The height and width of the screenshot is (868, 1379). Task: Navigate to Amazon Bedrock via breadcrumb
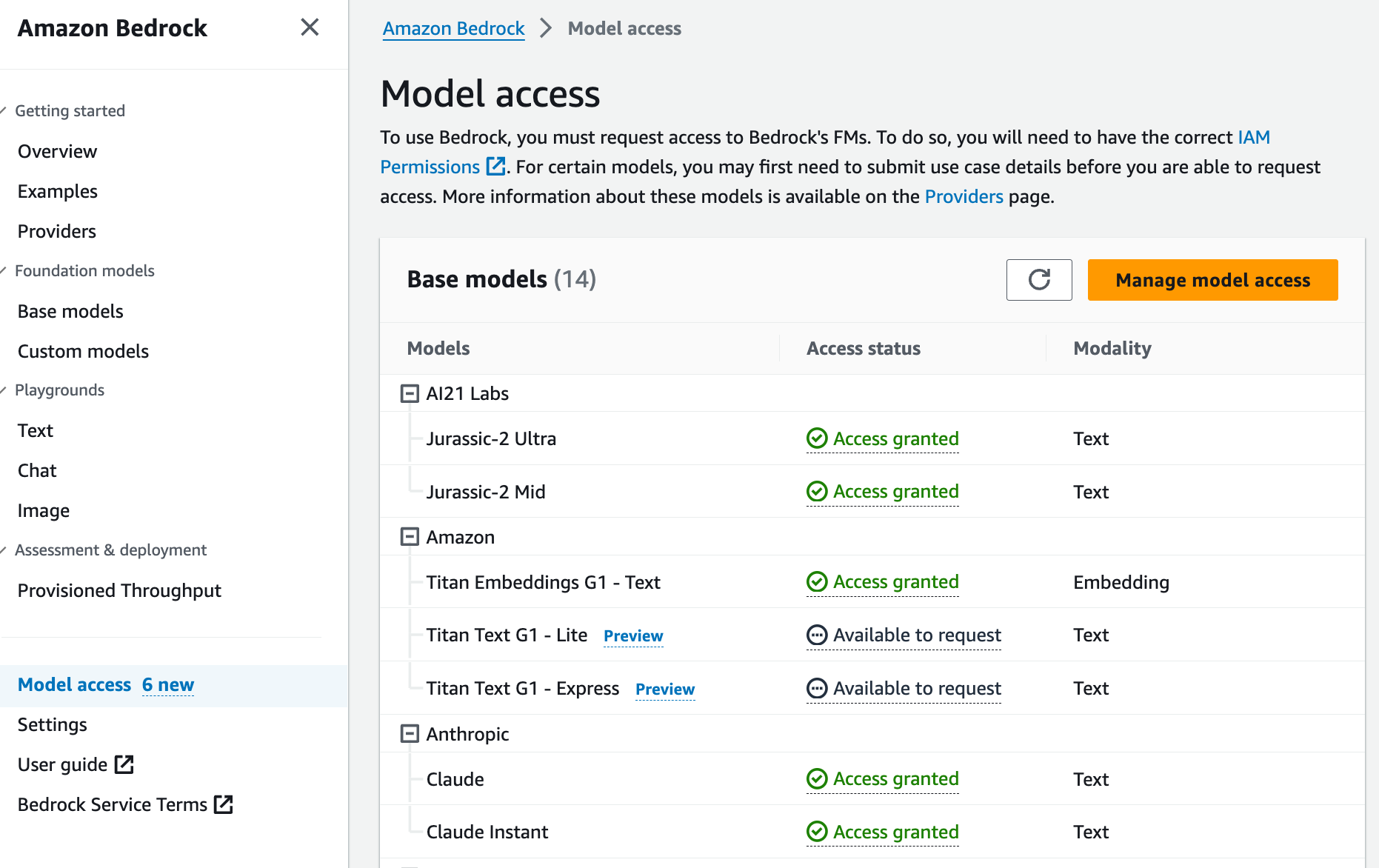453,28
